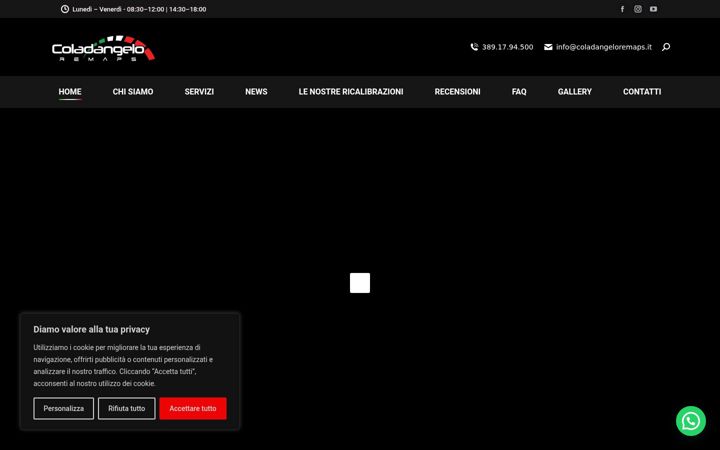
Task: Open the FAQ page
Action: [x=519, y=92]
